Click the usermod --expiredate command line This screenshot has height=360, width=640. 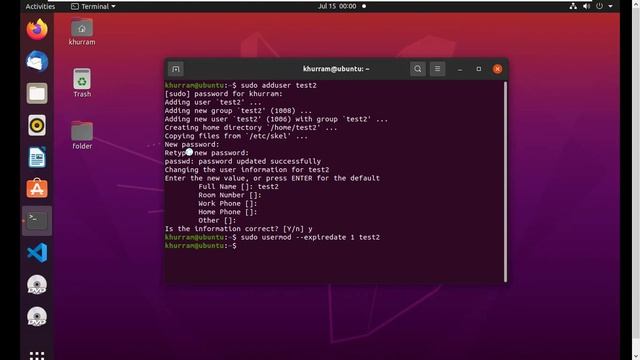coord(272,237)
